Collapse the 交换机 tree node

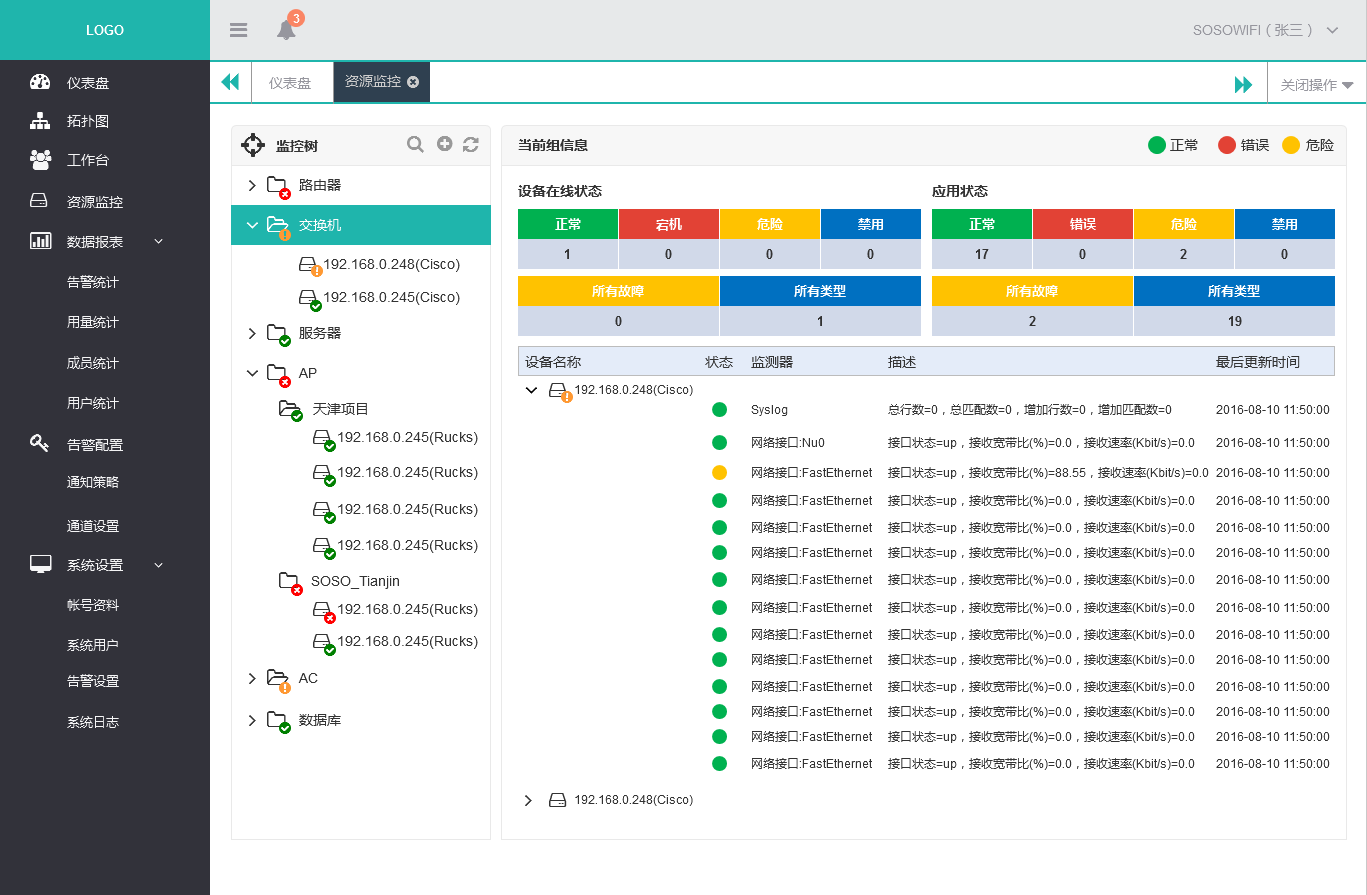pyautogui.click(x=252, y=225)
